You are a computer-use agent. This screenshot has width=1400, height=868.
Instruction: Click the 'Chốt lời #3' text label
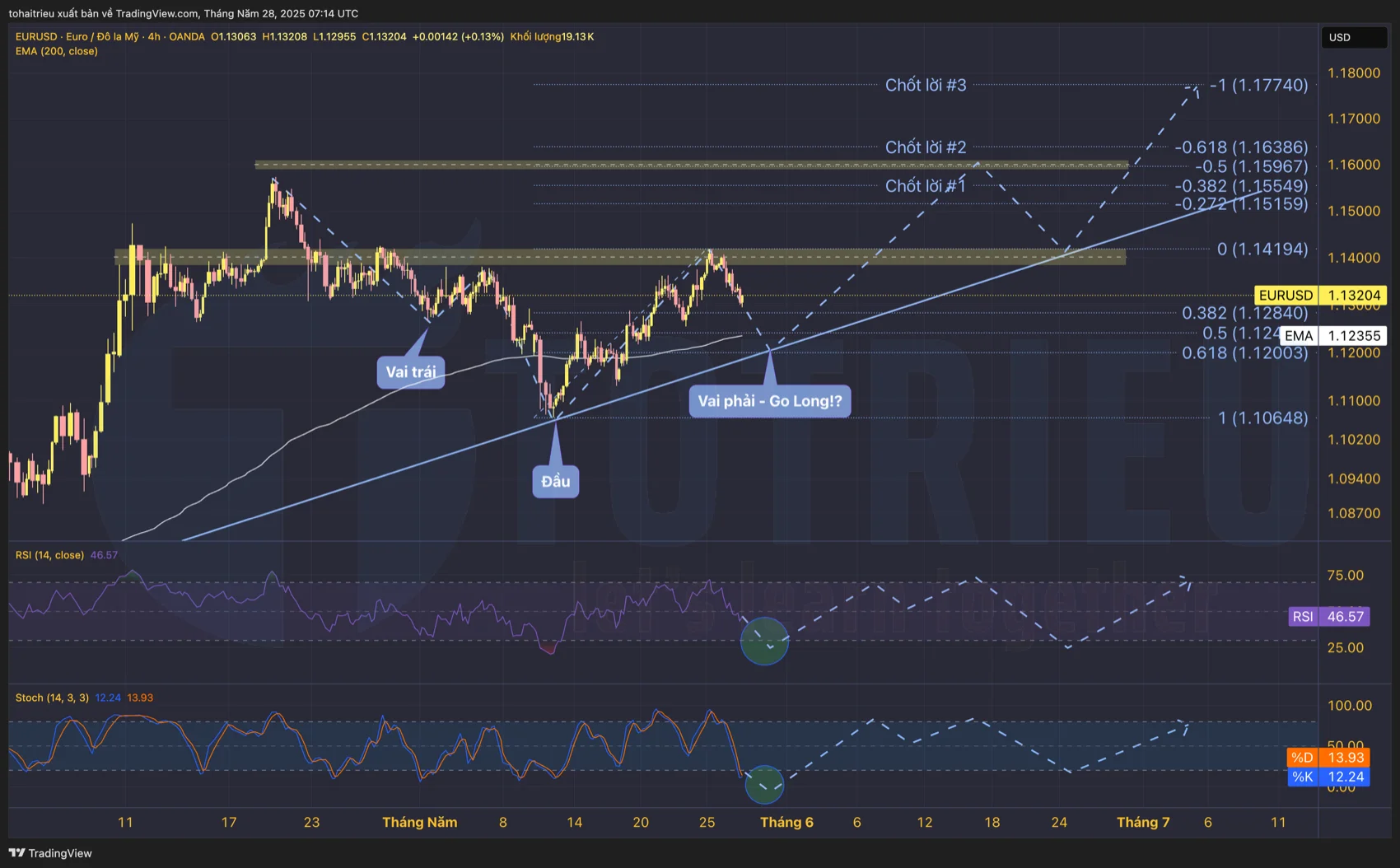click(926, 85)
